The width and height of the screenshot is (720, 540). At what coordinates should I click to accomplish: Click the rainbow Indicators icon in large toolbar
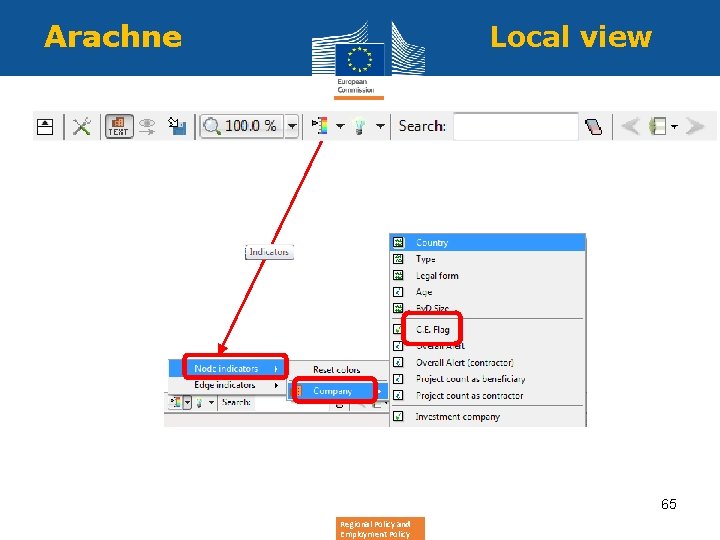(320, 126)
